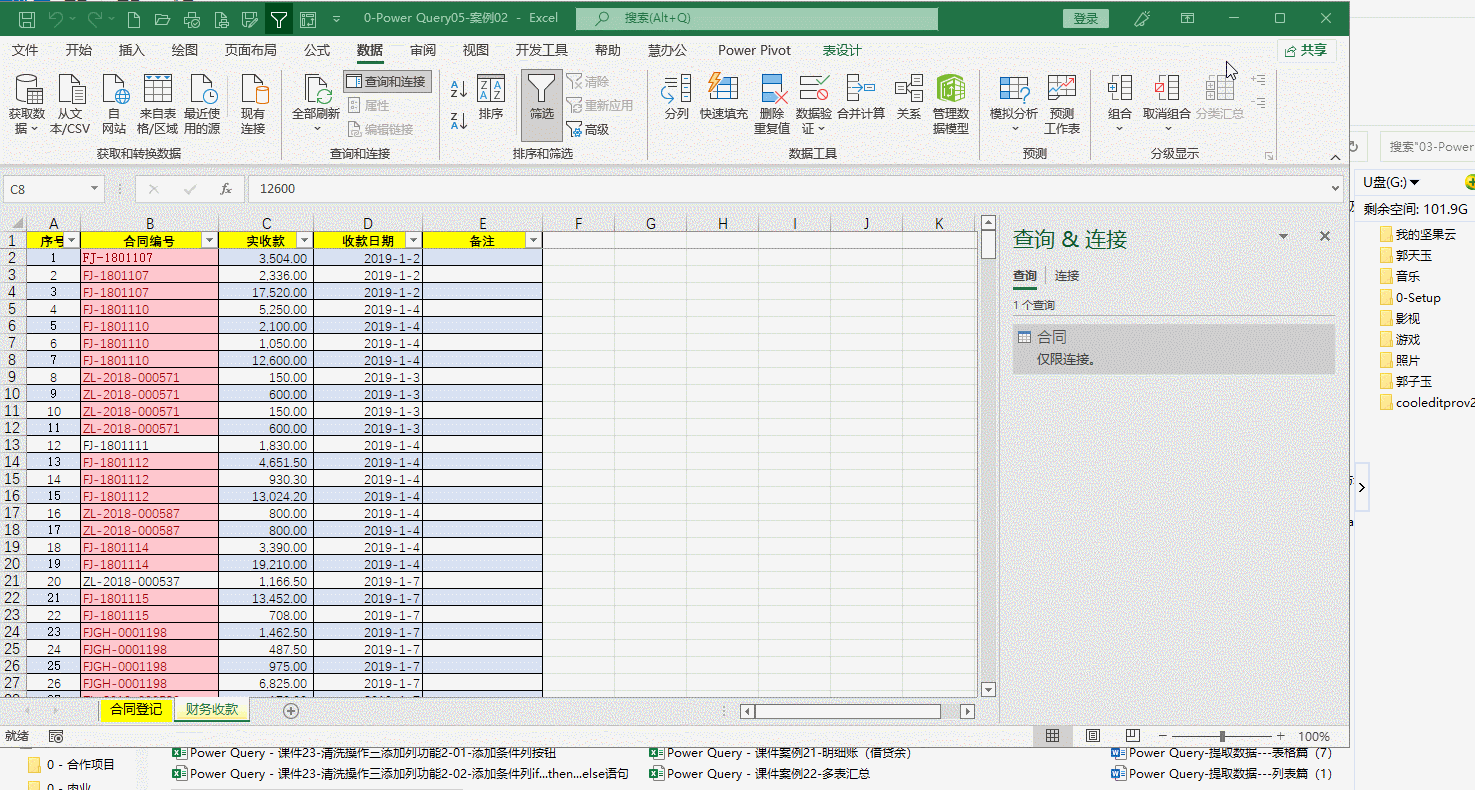Click the zoom in plus button

point(1281,736)
